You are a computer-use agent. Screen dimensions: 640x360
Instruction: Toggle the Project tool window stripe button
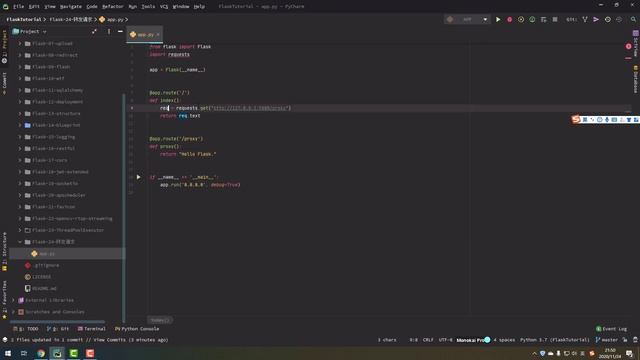(x=4, y=47)
